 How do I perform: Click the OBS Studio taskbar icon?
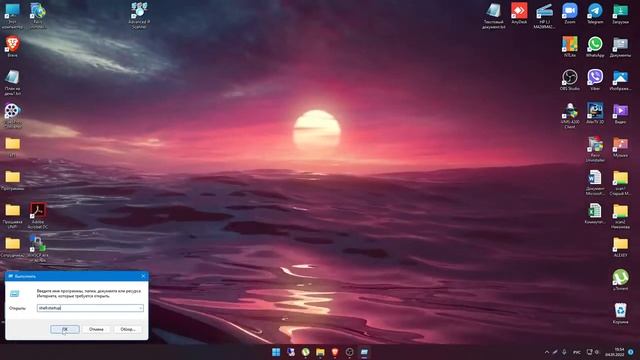349,352
